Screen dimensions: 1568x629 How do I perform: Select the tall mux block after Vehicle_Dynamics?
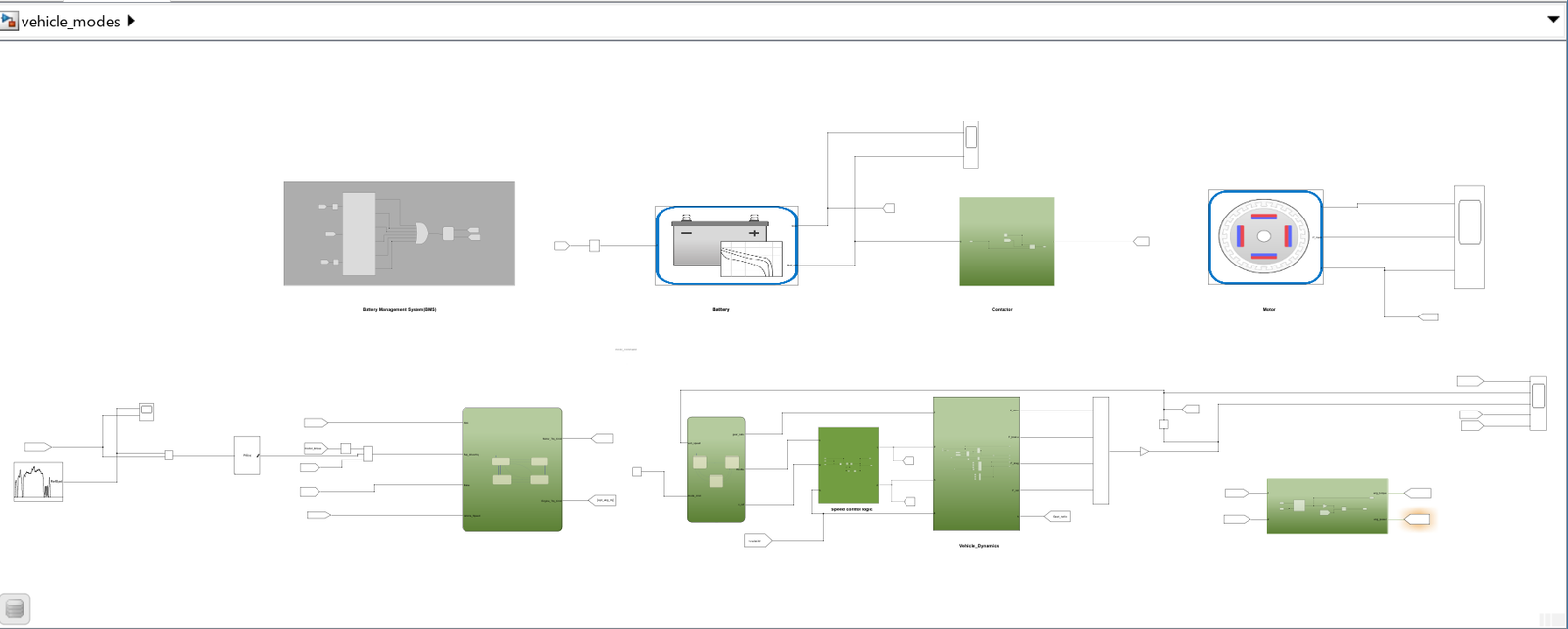1101,450
